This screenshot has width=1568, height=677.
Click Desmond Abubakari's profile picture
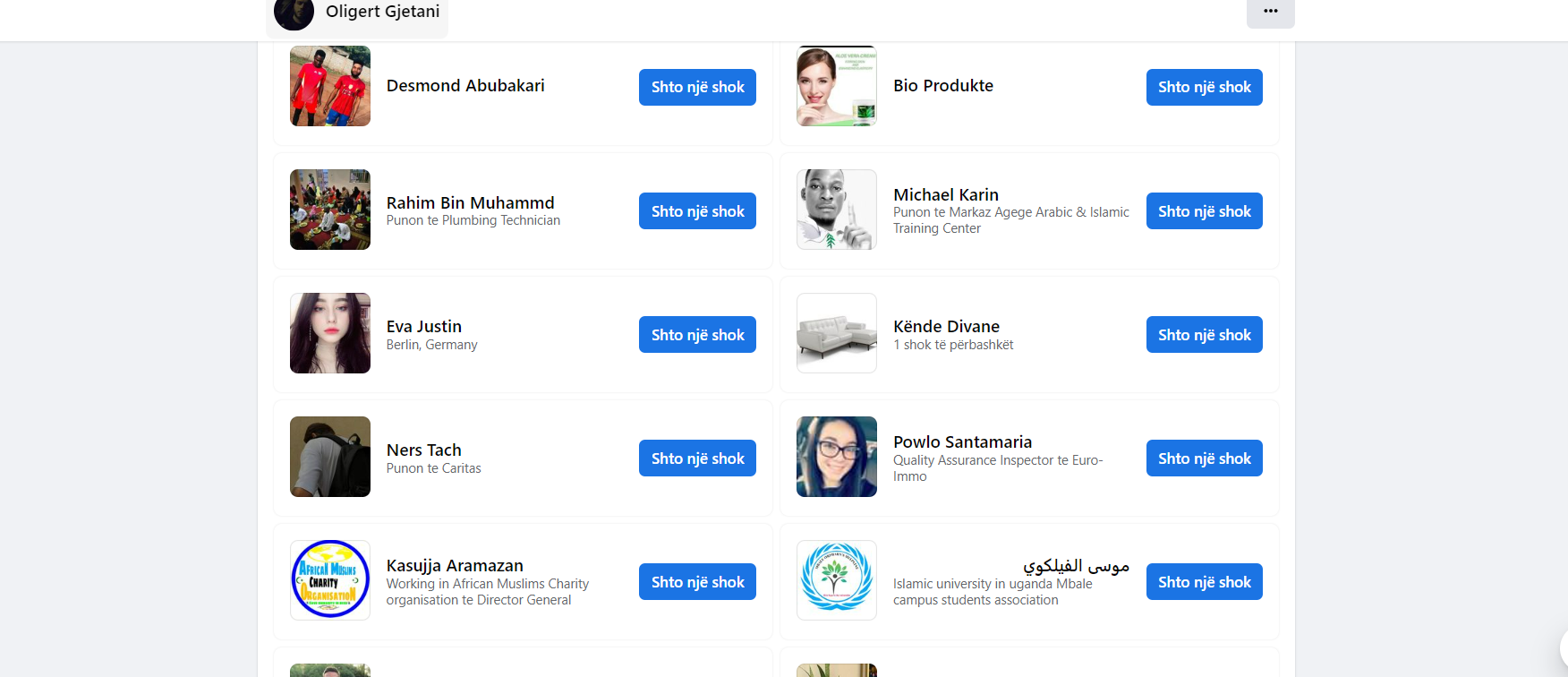point(330,86)
